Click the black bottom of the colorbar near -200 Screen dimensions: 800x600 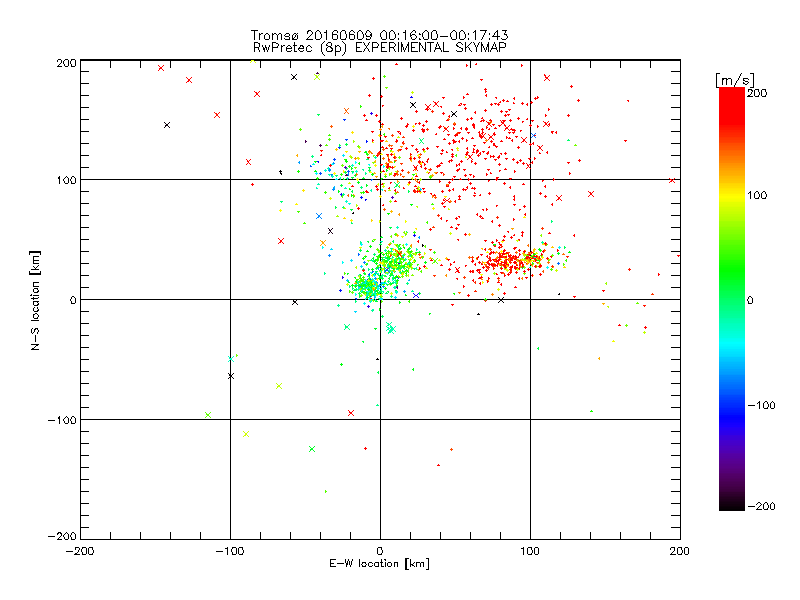[x=732, y=505]
